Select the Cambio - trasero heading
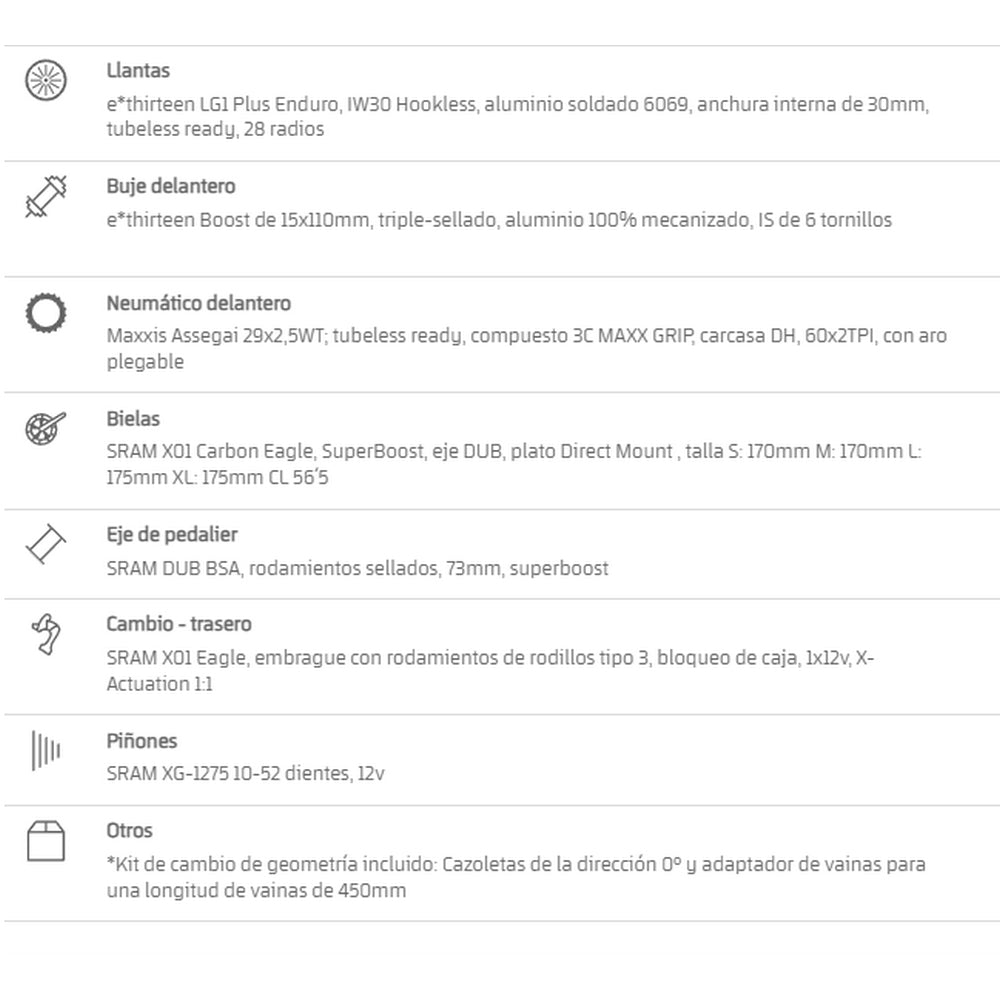1000x1000 pixels. 179,624
